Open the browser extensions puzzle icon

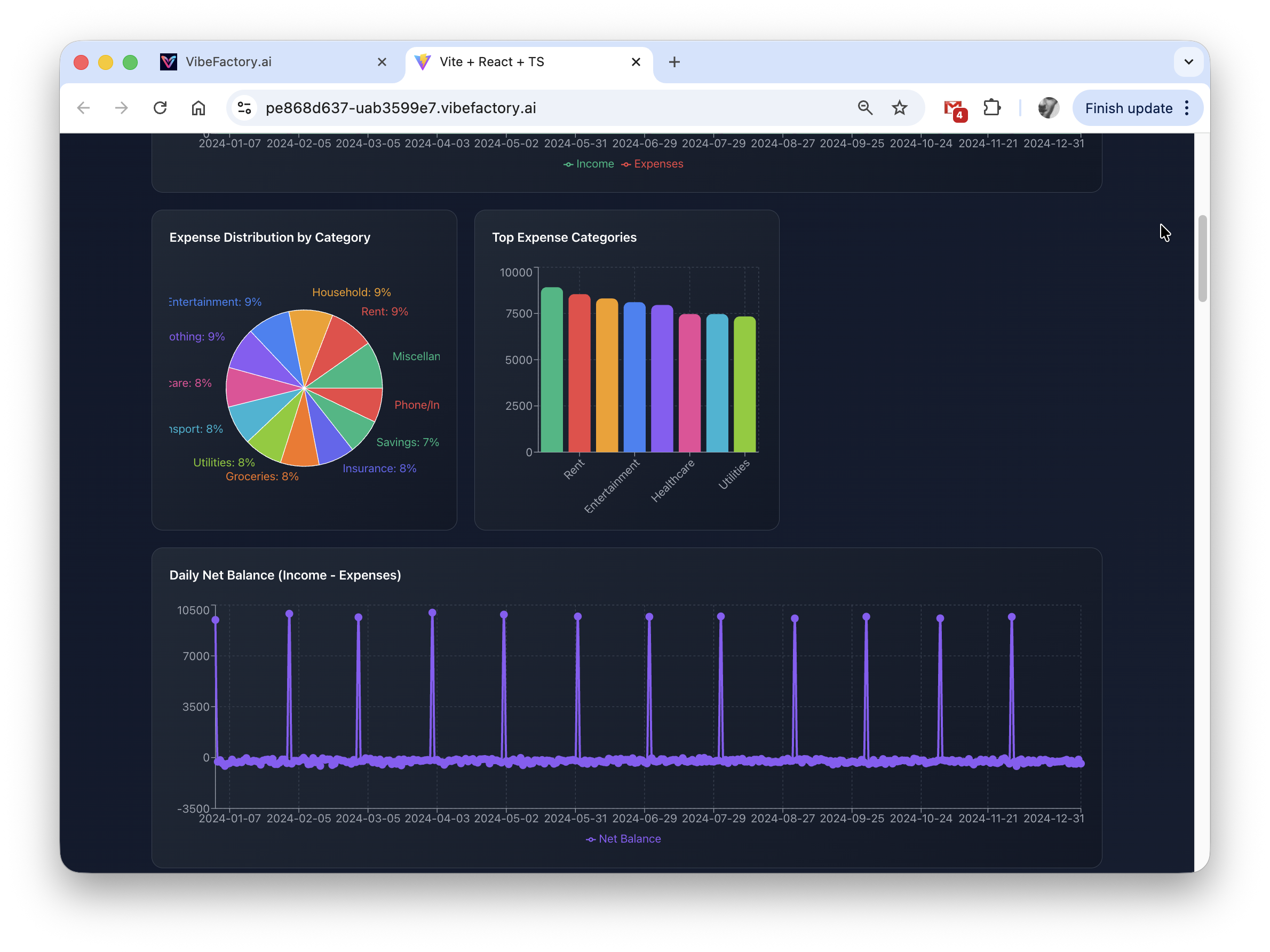993,107
